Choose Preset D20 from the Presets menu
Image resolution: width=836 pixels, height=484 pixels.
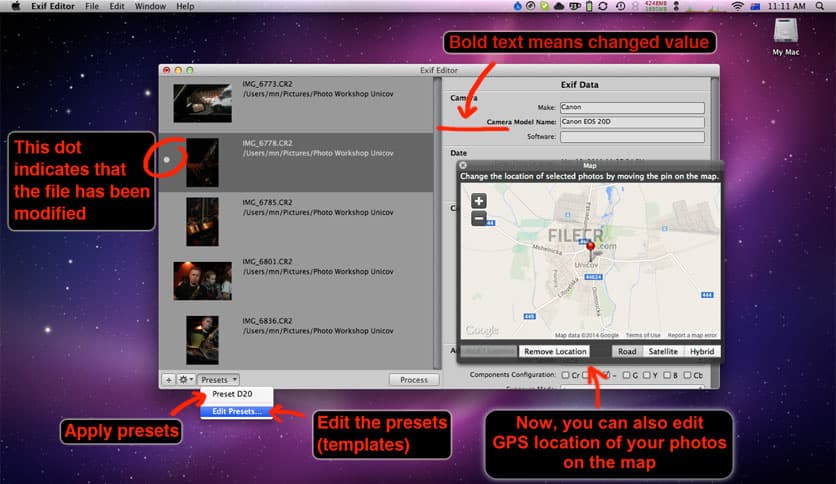coord(237,394)
